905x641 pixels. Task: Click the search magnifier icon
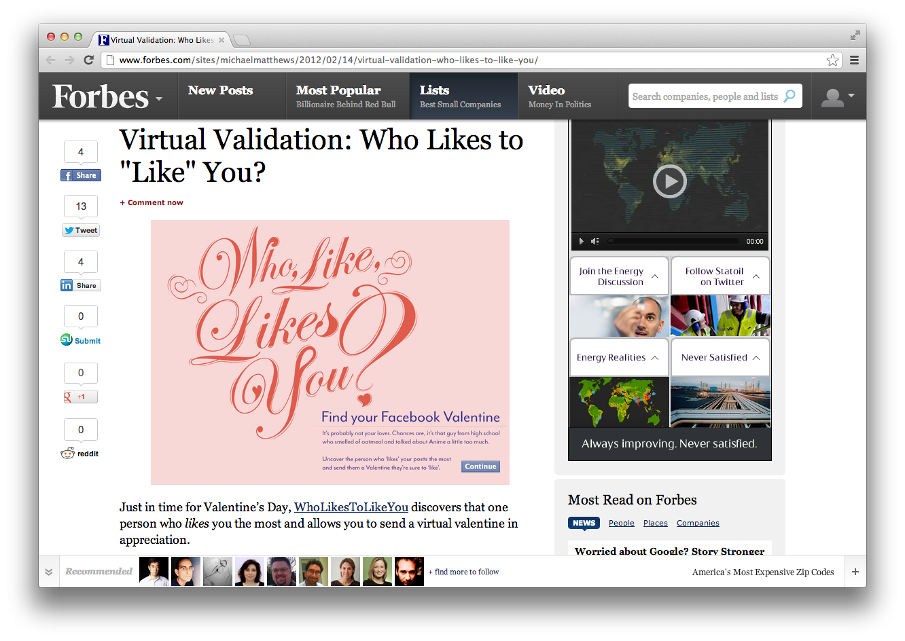tap(790, 96)
